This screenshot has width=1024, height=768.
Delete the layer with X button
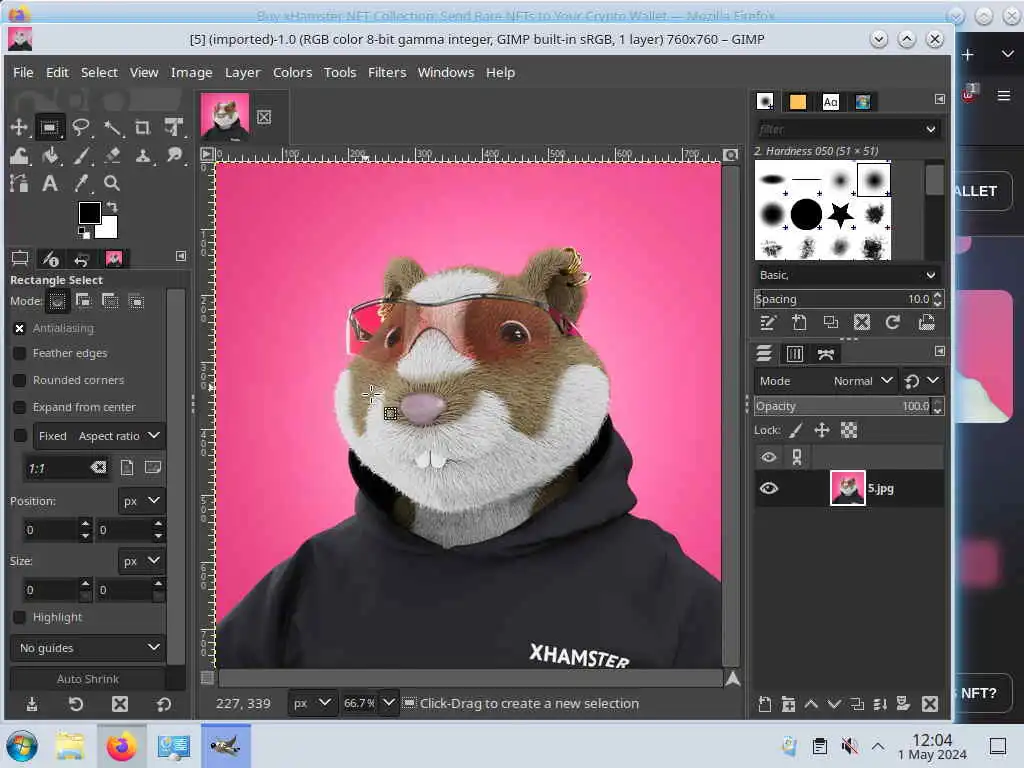tap(930, 704)
